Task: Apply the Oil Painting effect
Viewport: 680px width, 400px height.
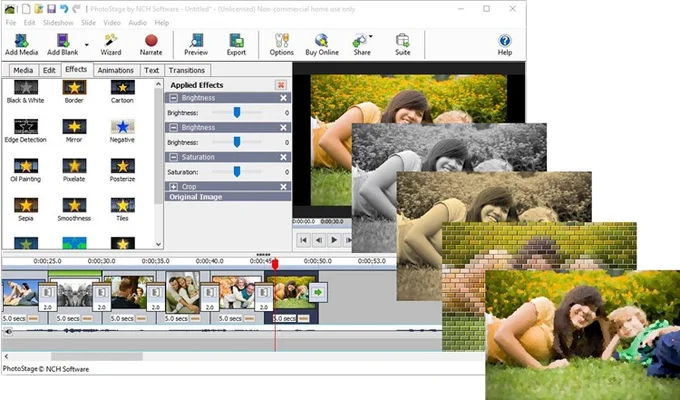Action: (x=26, y=170)
